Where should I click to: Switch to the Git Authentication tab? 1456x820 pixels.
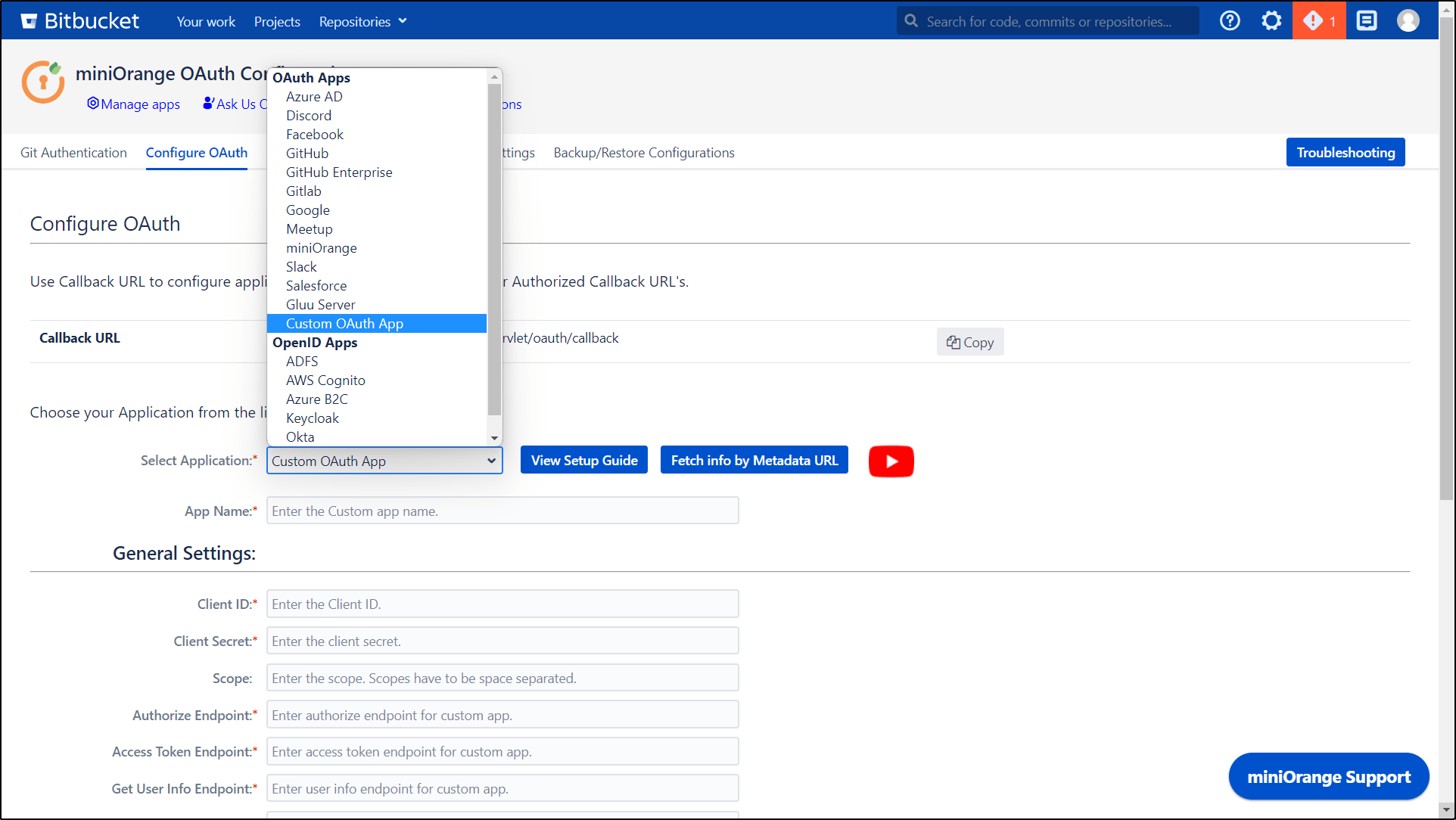(73, 152)
